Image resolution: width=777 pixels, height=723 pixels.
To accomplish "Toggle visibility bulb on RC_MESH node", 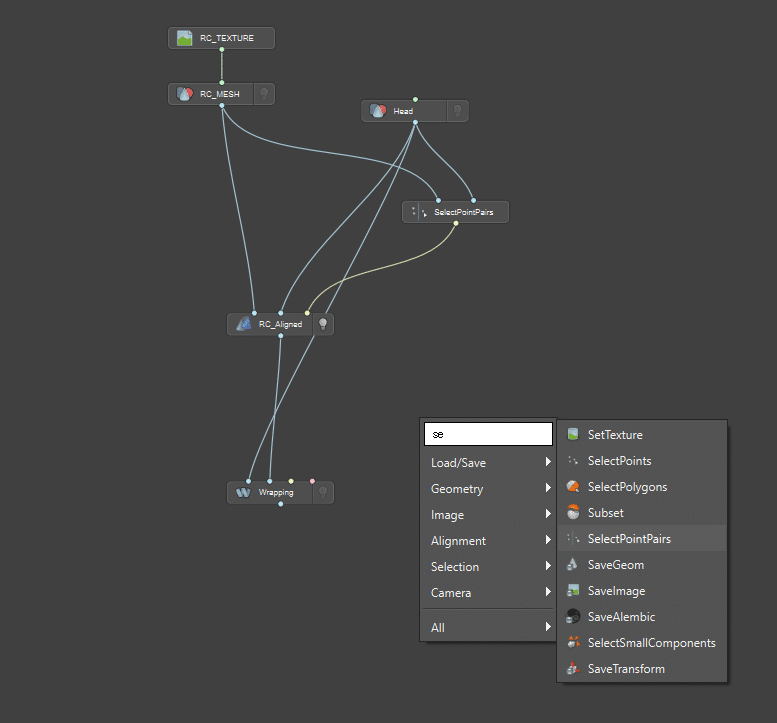I will tap(264, 94).
